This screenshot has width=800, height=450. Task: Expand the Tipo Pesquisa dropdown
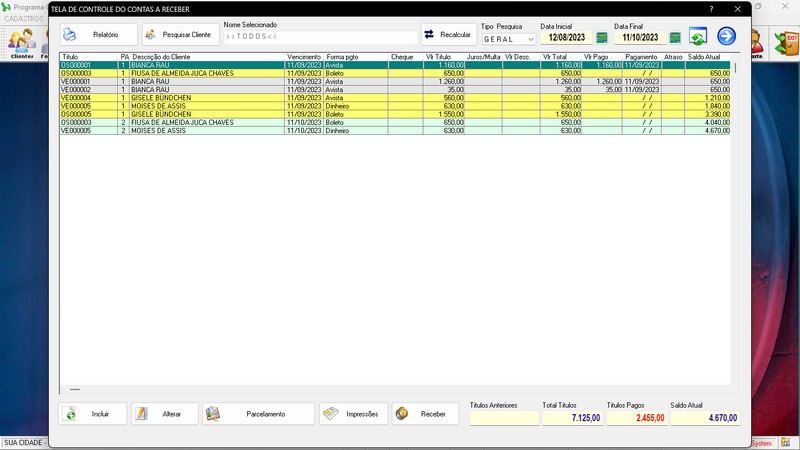pyautogui.click(x=530, y=39)
